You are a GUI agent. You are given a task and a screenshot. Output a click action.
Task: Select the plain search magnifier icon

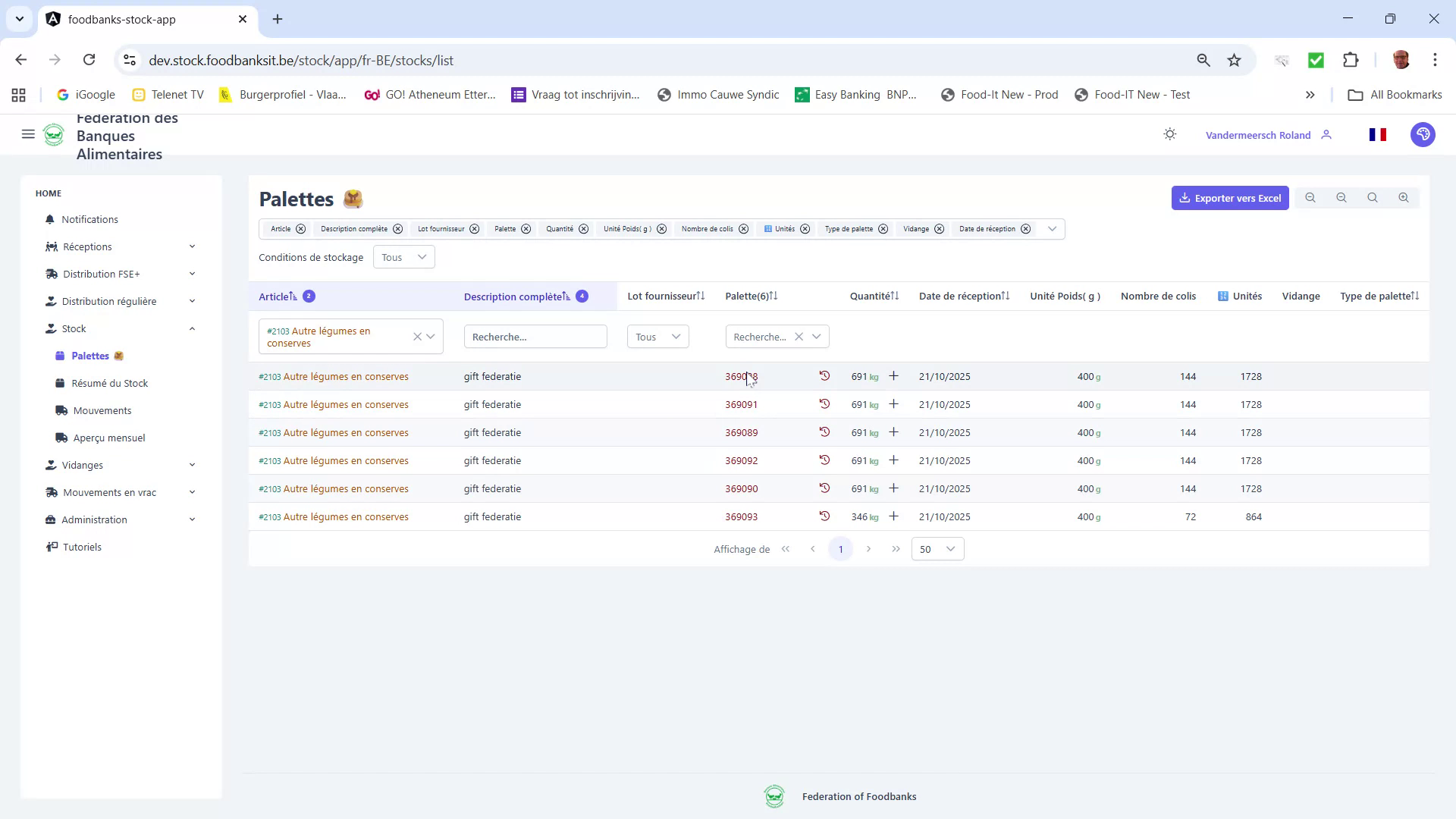point(1373,197)
